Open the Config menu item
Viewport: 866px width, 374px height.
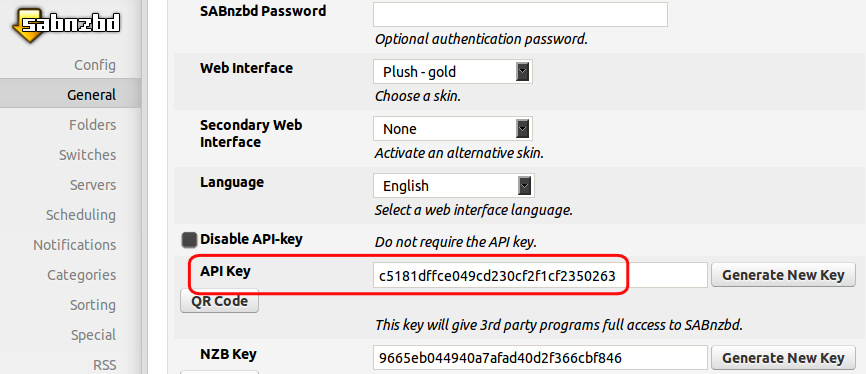[95, 65]
